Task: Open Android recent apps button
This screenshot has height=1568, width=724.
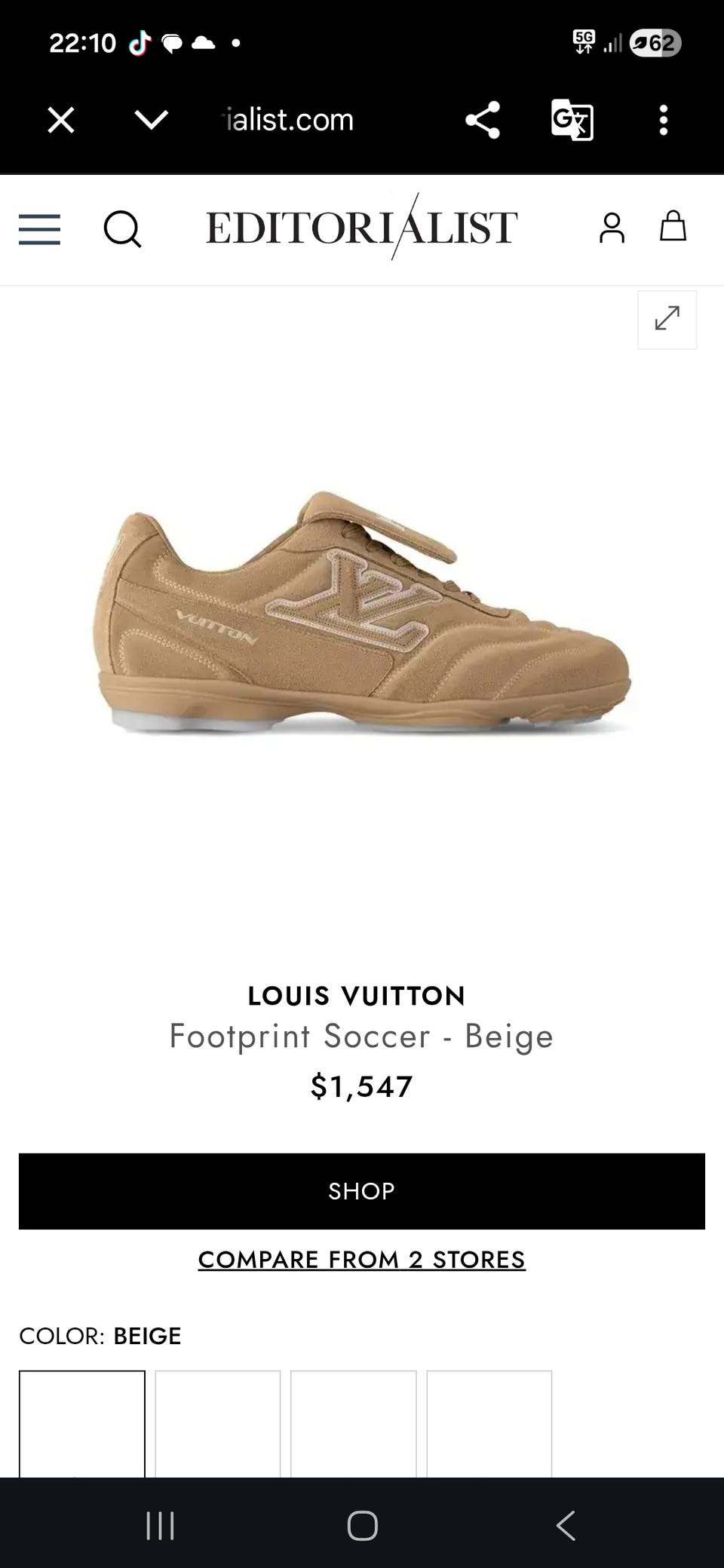Action: (160, 1525)
